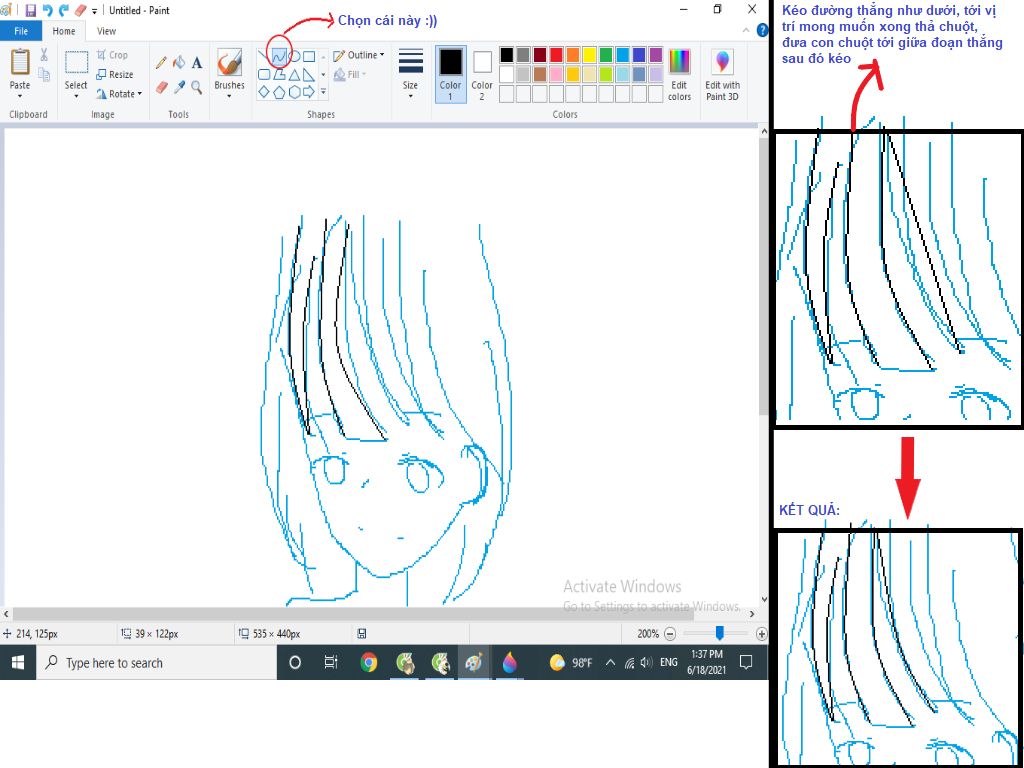Click the zoom out minus button

[670, 633]
